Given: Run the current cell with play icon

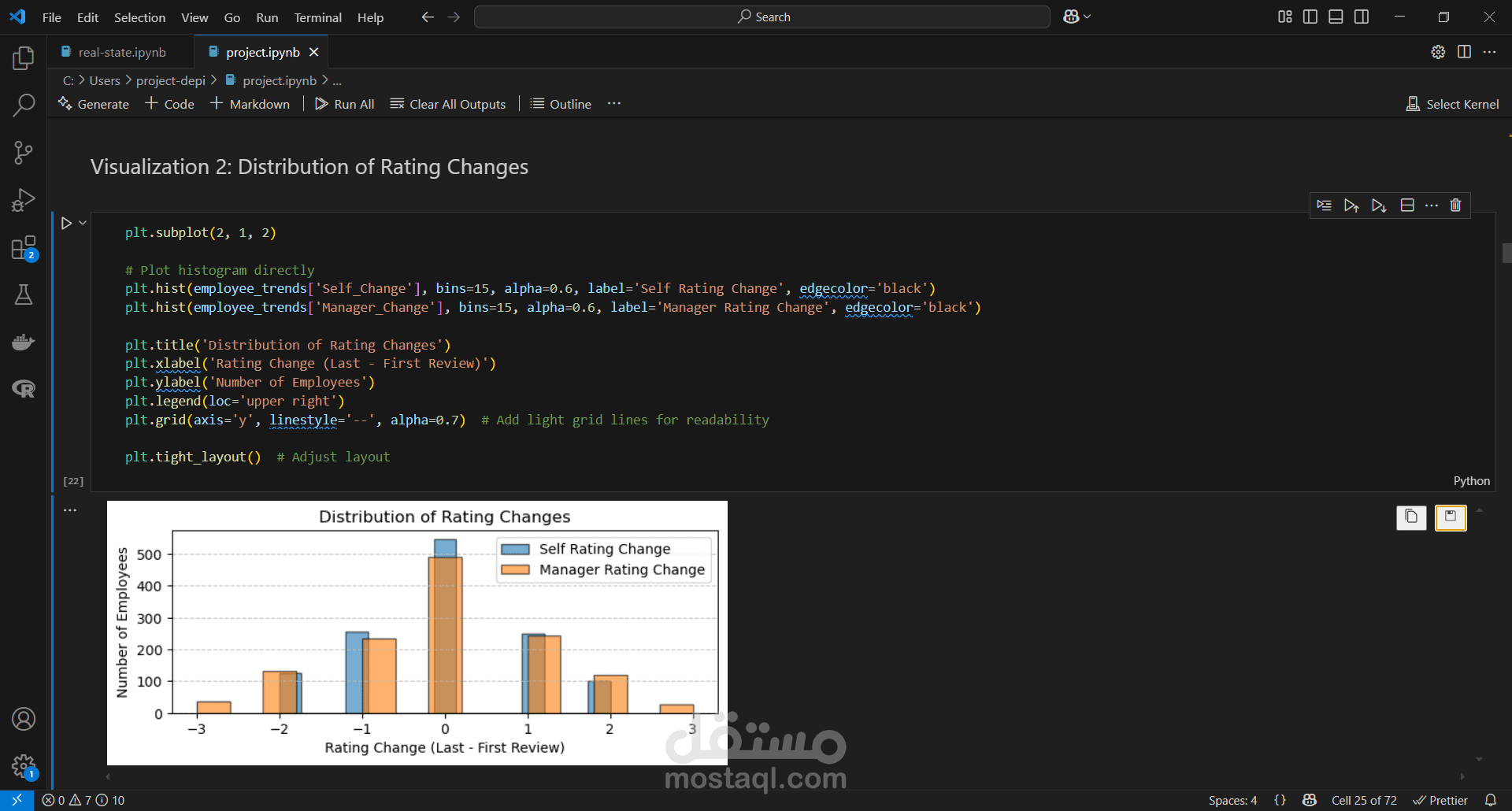Looking at the screenshot, I should (x=66, y=224).
